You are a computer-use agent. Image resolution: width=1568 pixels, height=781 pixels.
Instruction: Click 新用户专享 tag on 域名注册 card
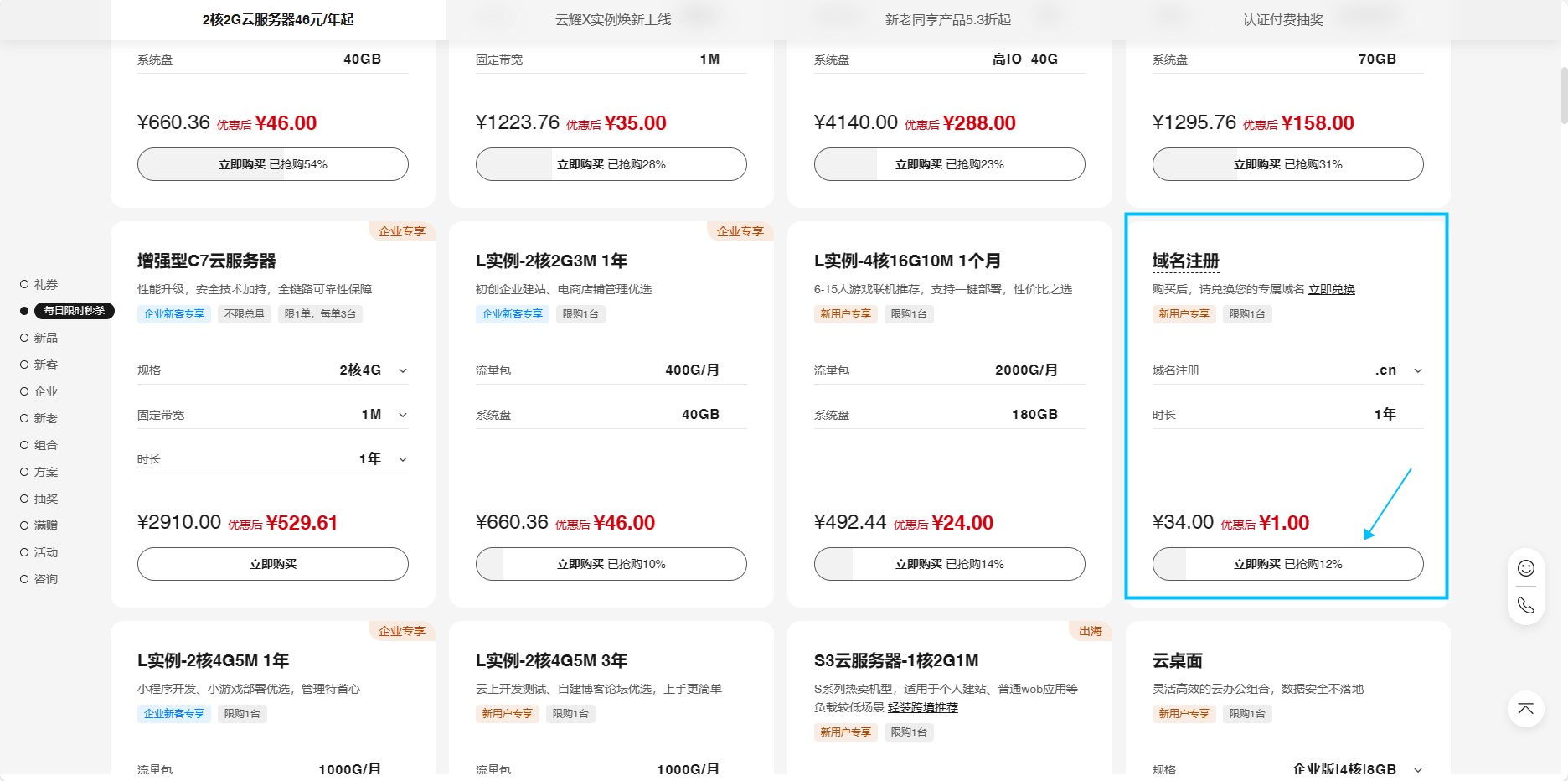coord(1184,314)
